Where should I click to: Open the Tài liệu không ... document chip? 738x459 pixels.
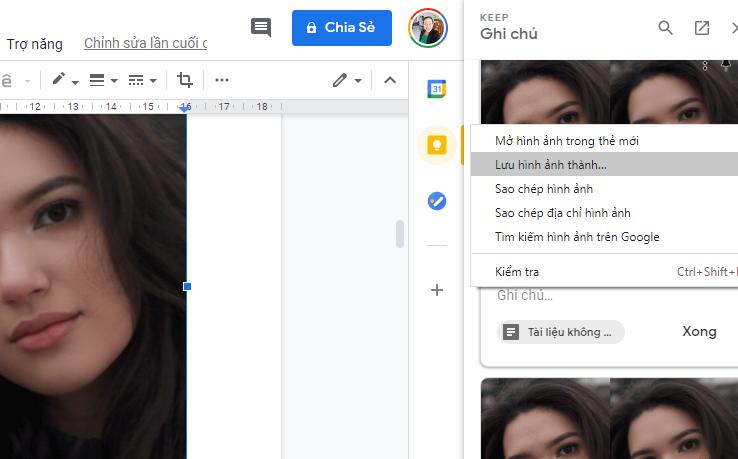click(x=561, y=332)
